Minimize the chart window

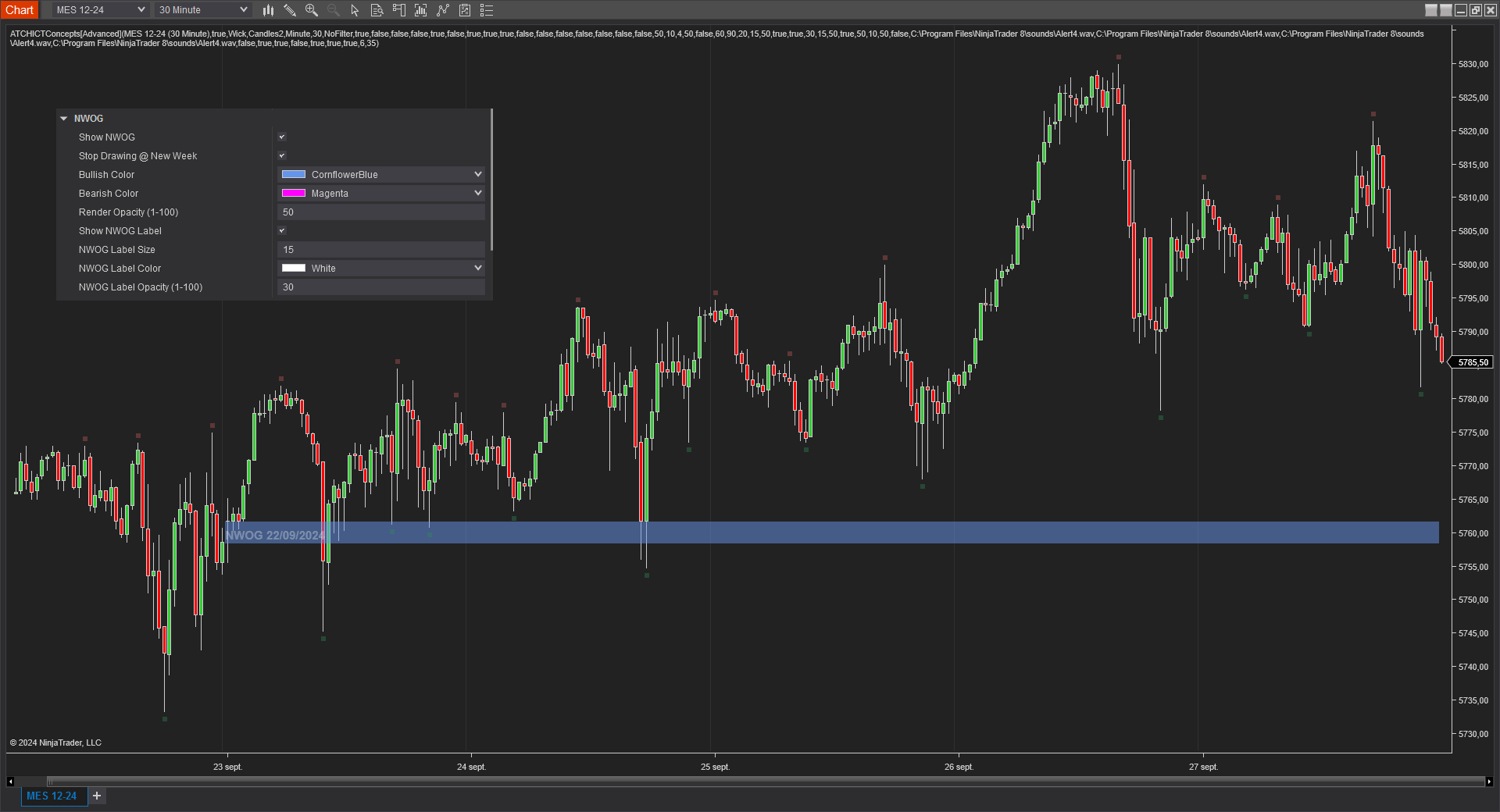click(1461, 10)
